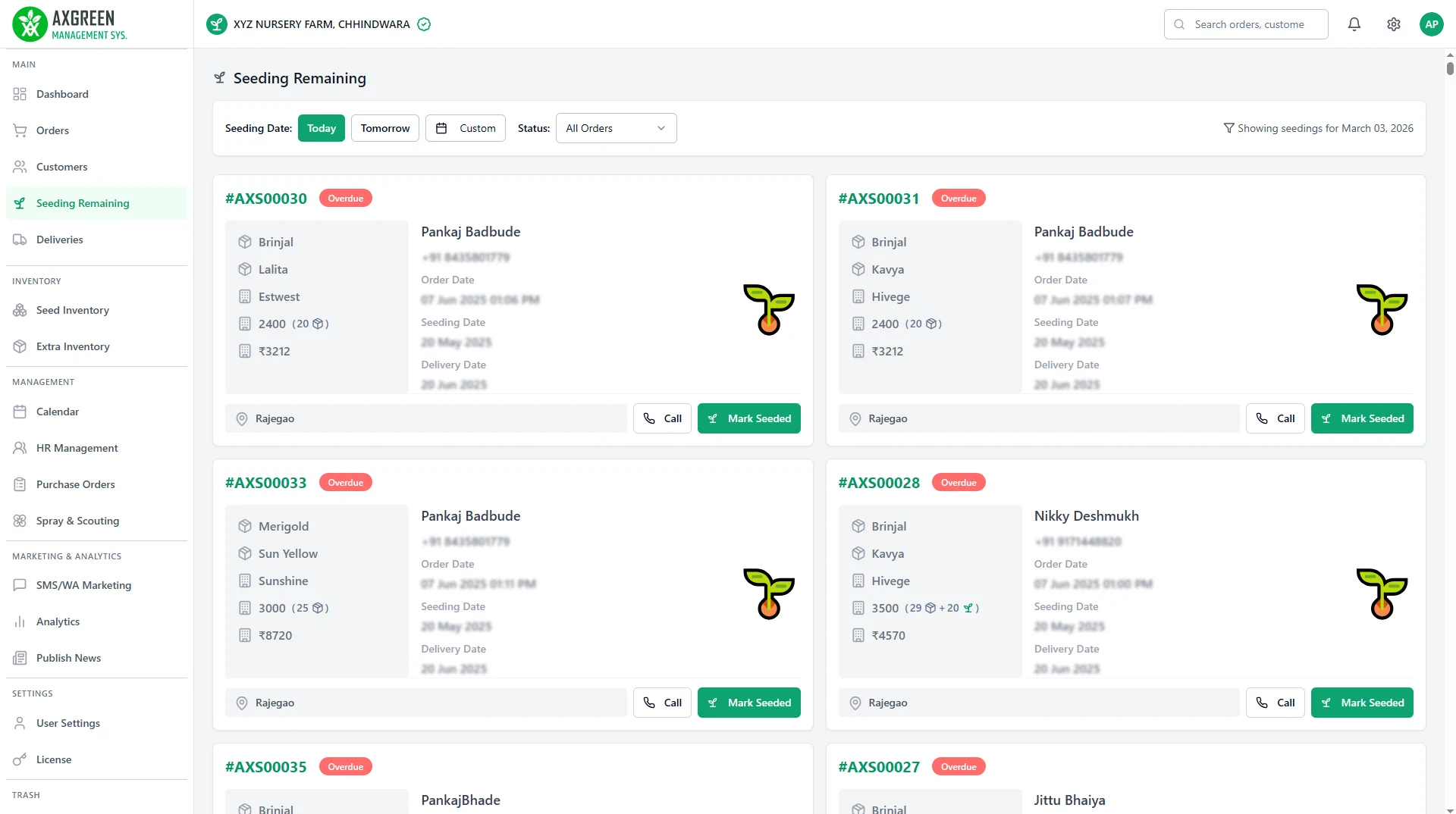Go to Spray & Scouting section
The height and width of the screenshot is (814, 1456).
click(x=77, y=521)
